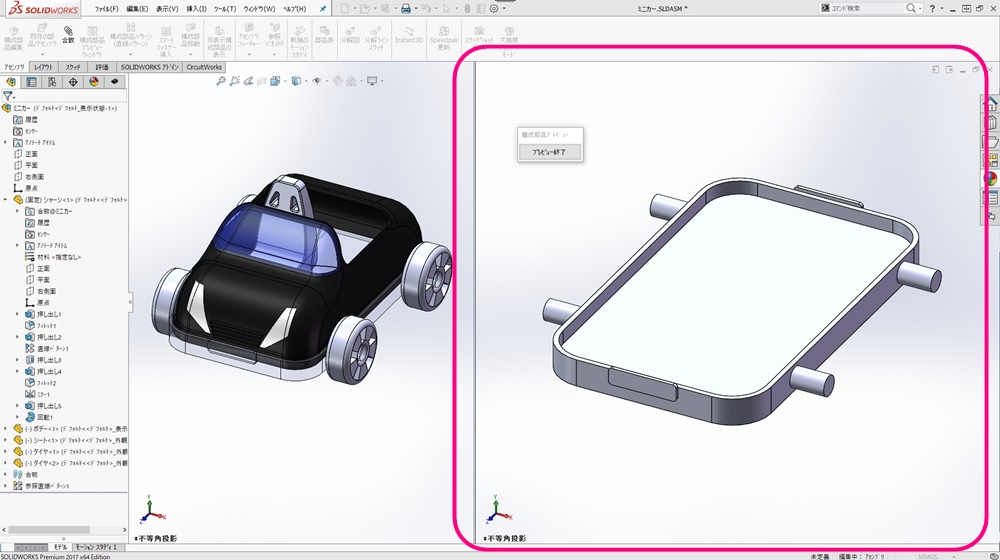Click the Zoom to Fit magnifier icon
This screenshot has width=1000, height=560.
pos(221,81)
